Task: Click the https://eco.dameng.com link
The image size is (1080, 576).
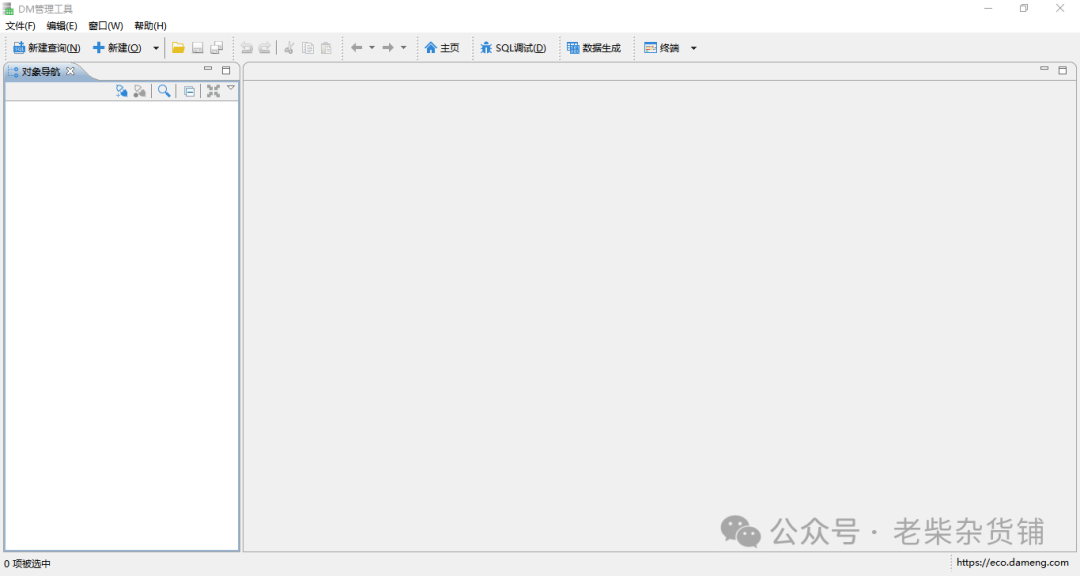Action: coord(1012,562)
